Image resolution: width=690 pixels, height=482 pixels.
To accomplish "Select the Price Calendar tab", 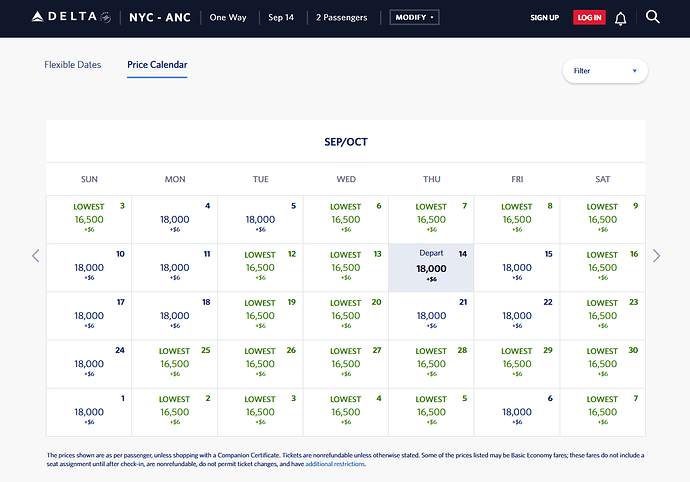I will point(157,65).
